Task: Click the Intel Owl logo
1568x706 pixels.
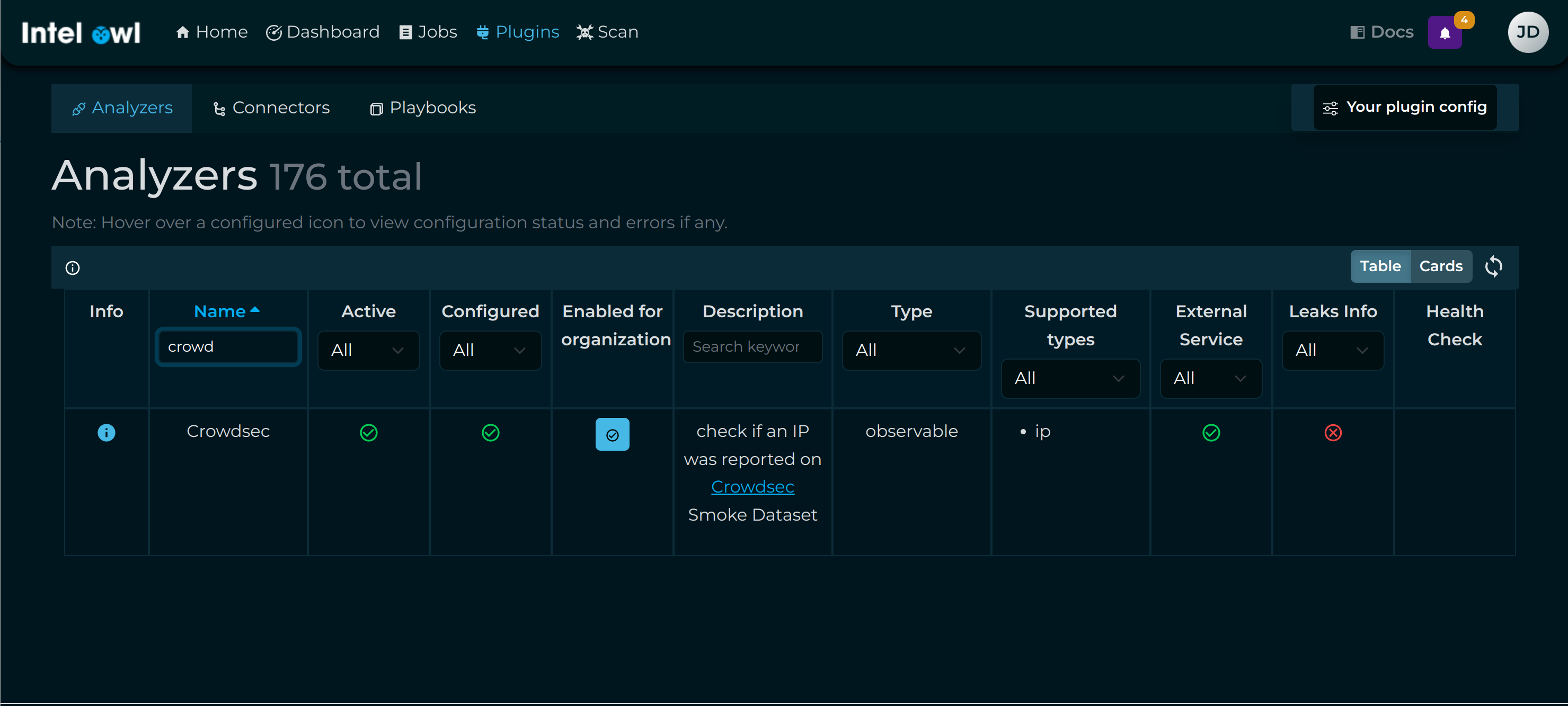Action: (x=81, y=32)
